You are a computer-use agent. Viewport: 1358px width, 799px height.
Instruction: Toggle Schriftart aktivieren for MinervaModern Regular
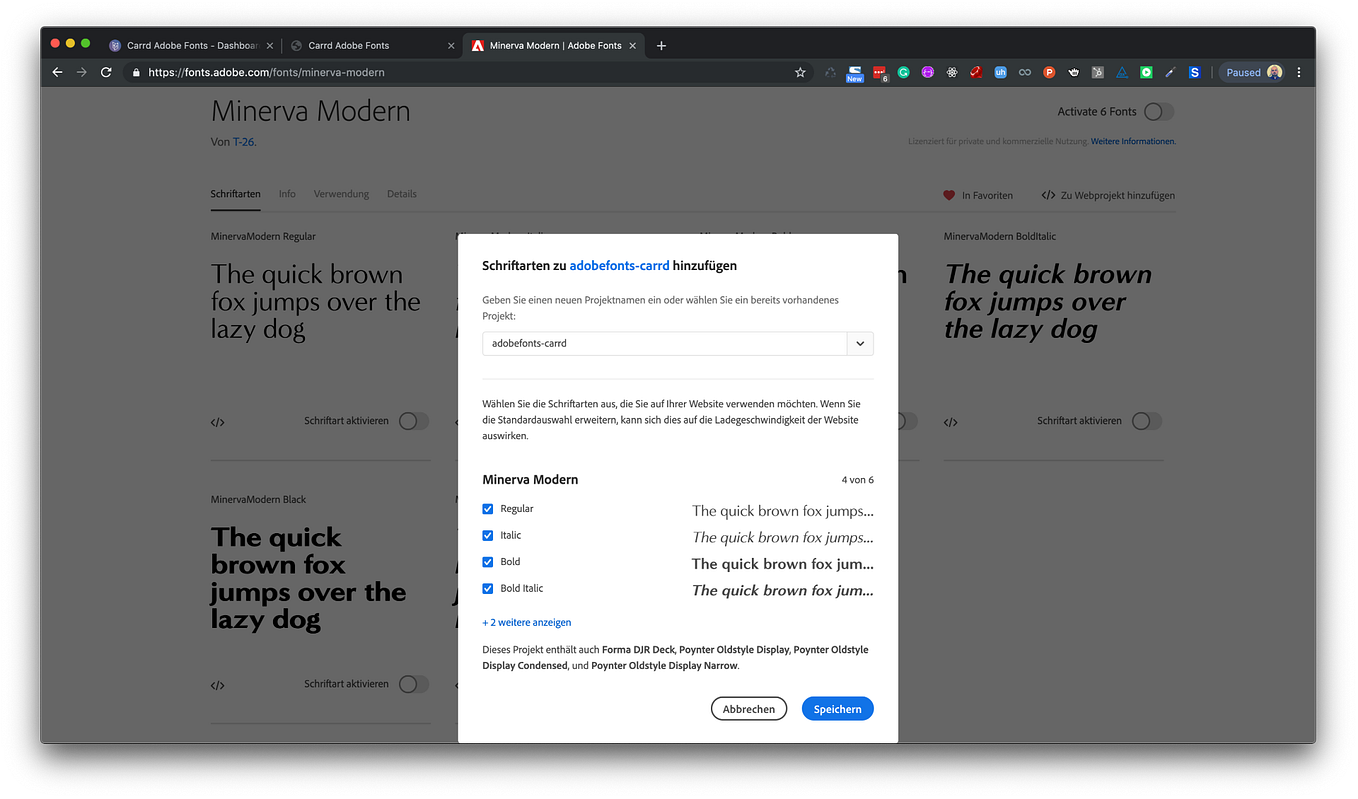pos(414,421)
